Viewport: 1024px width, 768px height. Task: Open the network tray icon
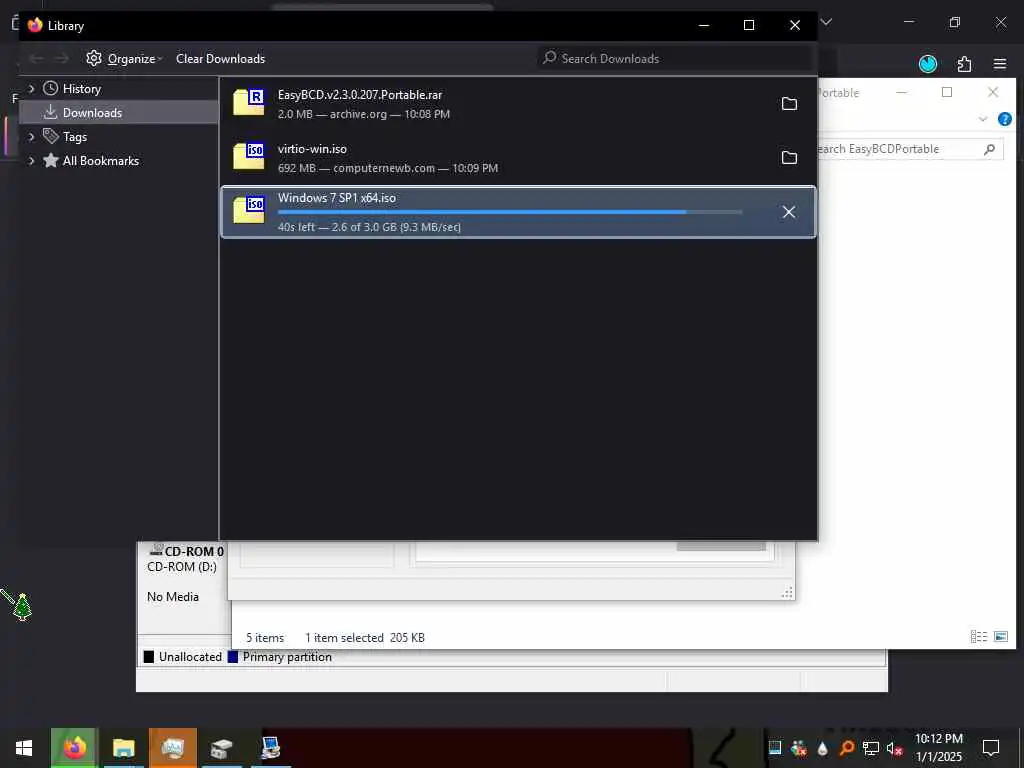coord(871,748)
